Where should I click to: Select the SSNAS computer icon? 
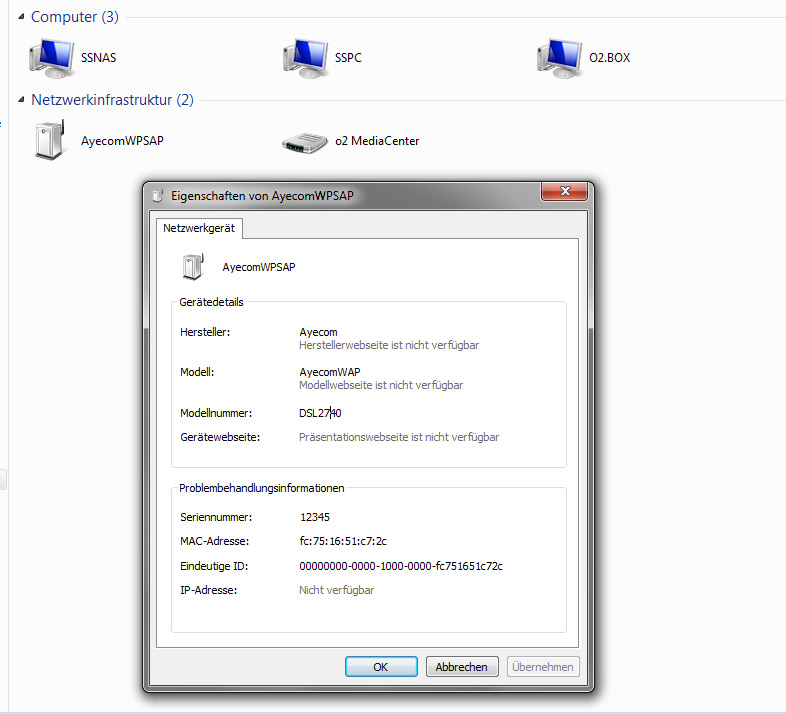(x=52, y=58)
